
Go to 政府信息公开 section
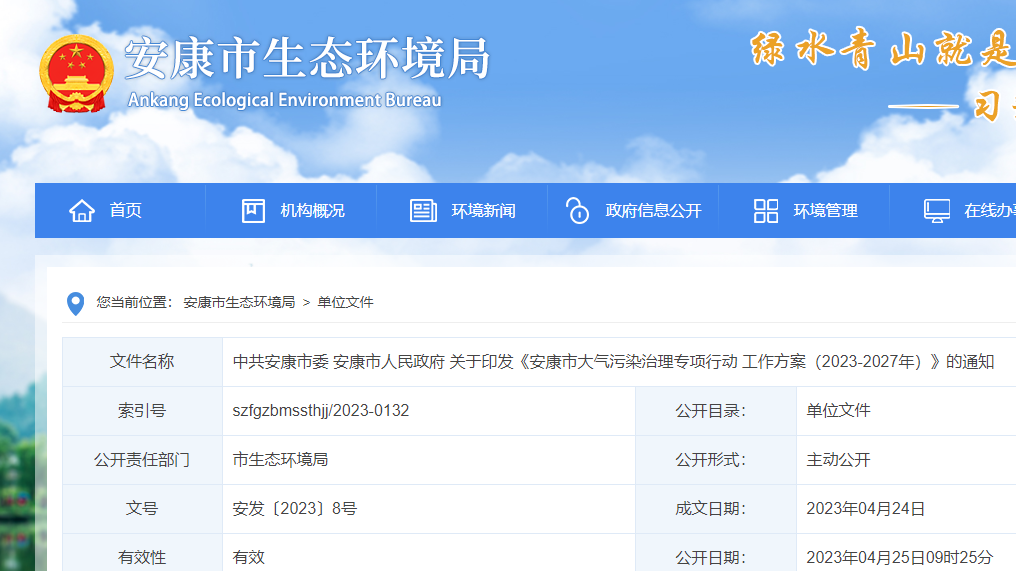click(653, 211)
